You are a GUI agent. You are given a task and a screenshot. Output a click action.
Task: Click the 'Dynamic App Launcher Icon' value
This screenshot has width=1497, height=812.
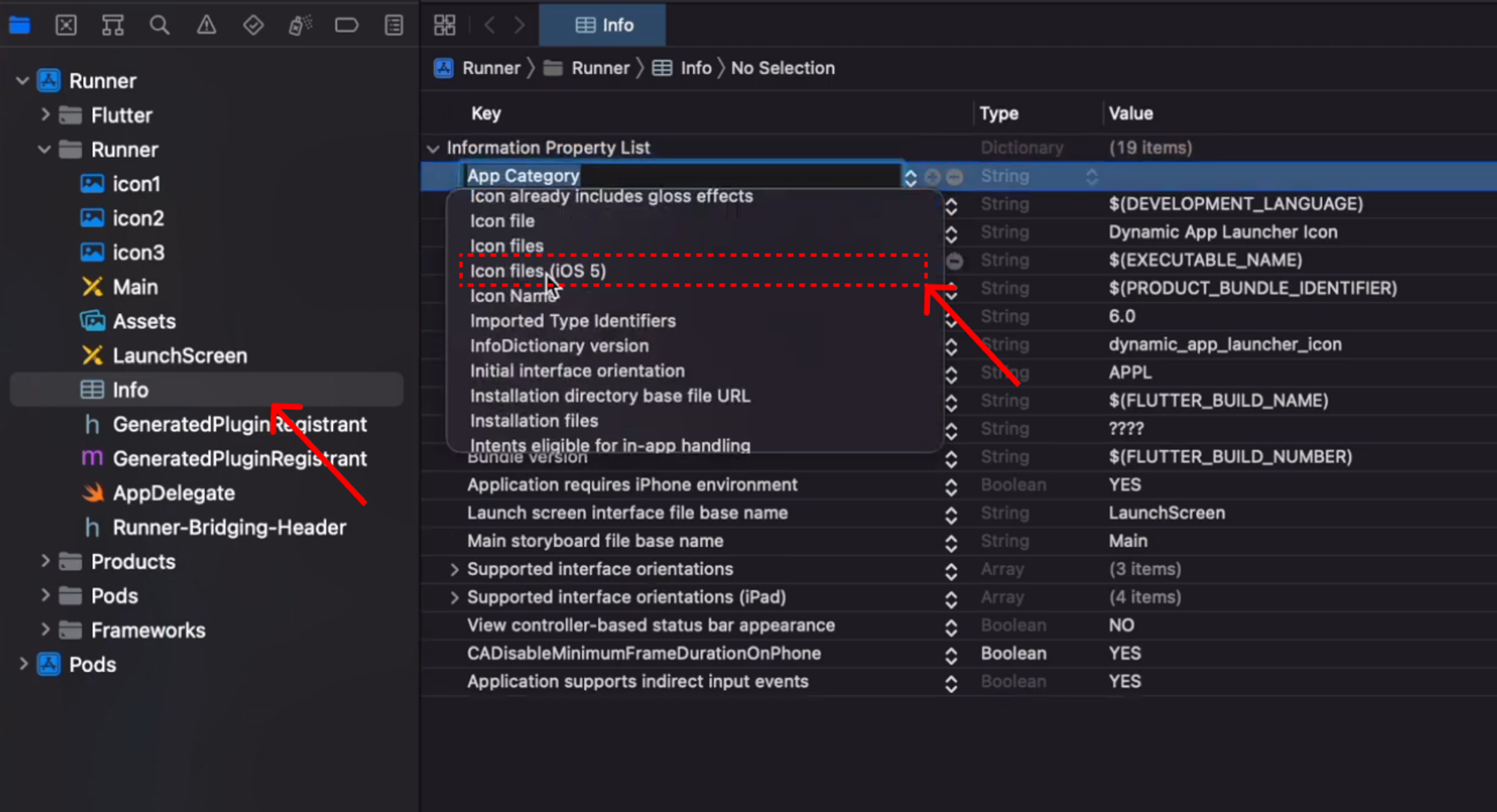coord(1223,232)
